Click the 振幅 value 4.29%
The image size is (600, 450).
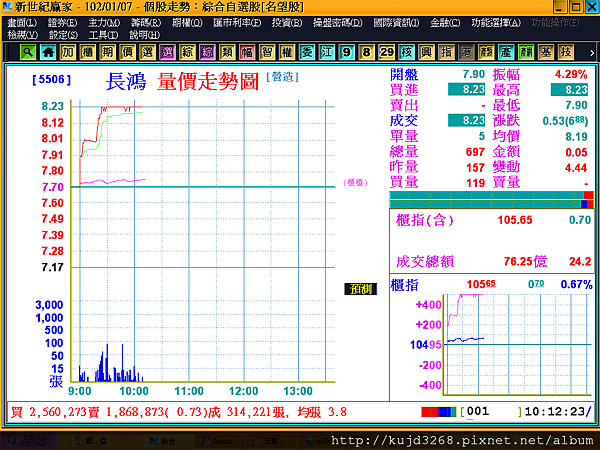tap(571, 74)
